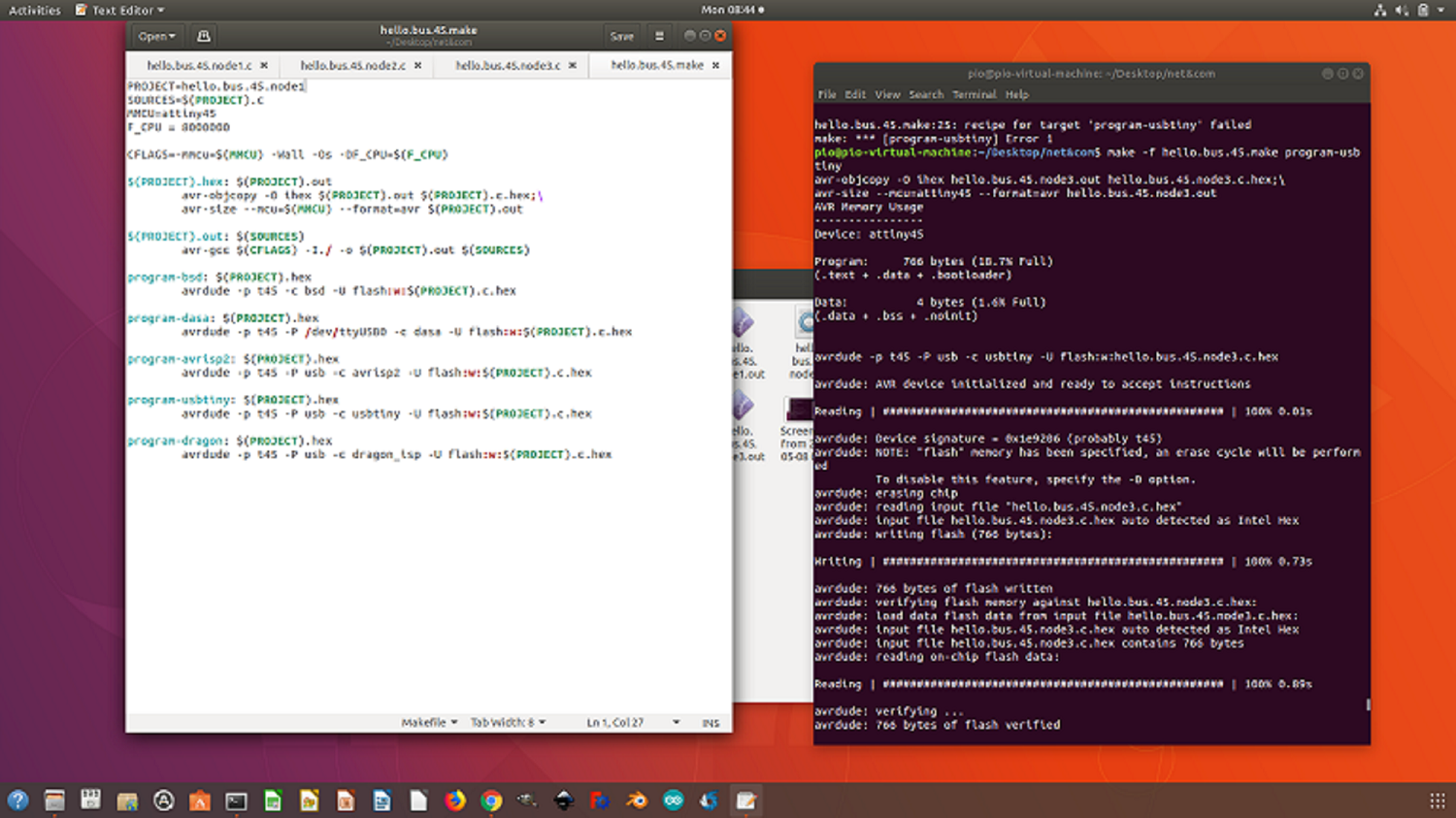
Task: Open Google Chrome from the dock
Action: [491, 801]
